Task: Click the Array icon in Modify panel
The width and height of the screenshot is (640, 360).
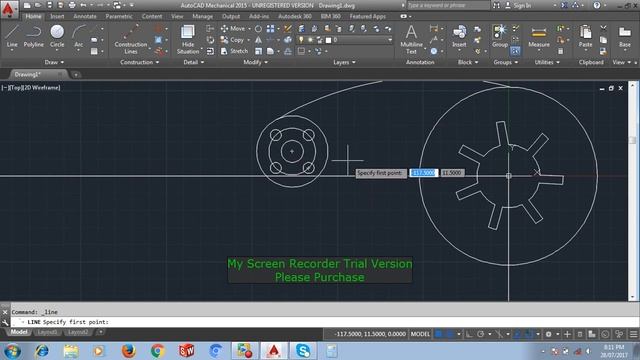Action: point(270,29)
